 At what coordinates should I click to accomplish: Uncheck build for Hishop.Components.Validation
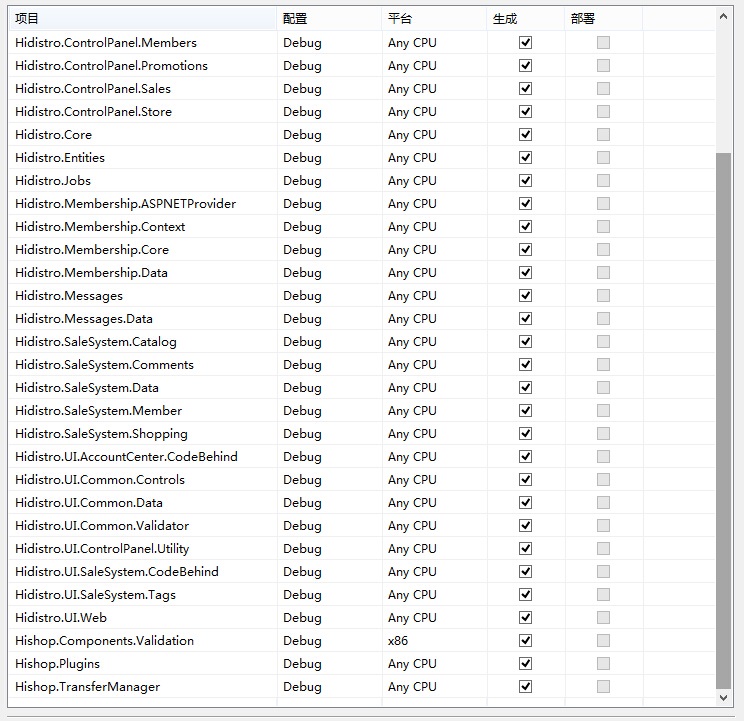[525, 641]
